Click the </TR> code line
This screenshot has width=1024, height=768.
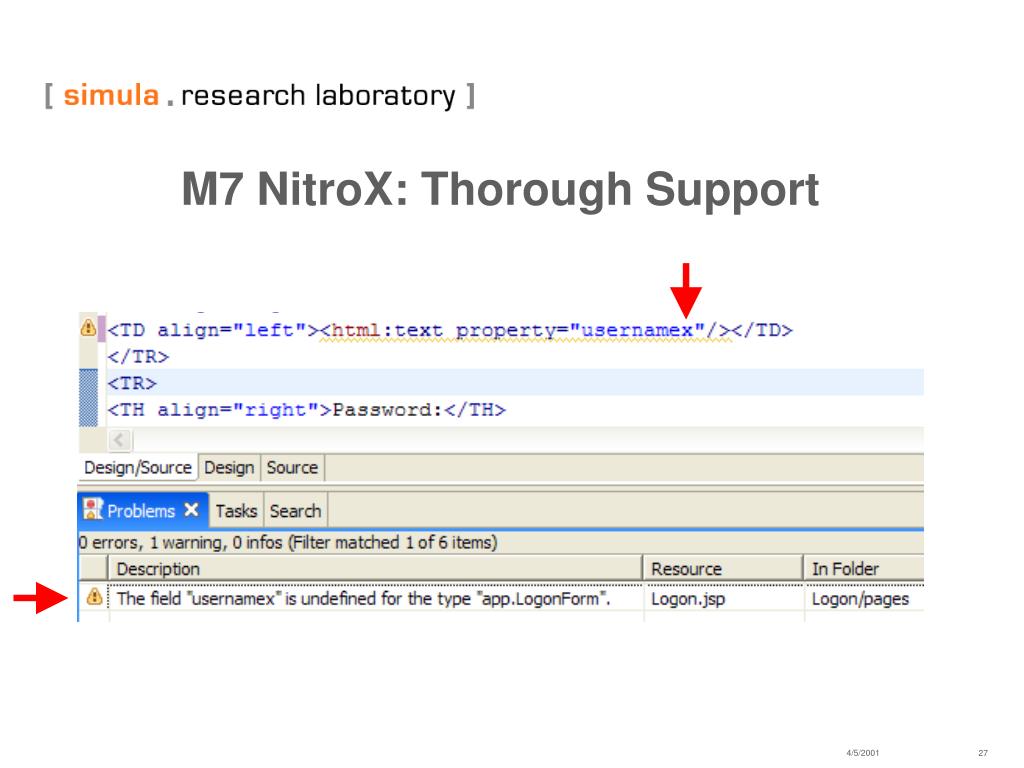(138, 357)
